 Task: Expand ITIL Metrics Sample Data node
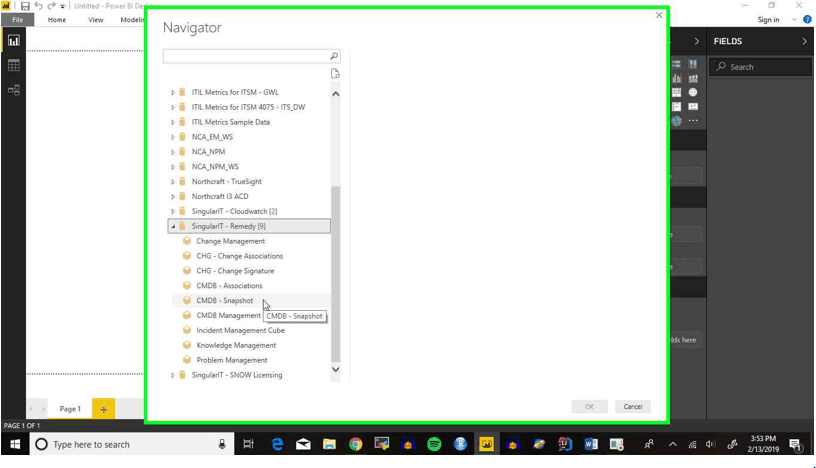(x=173, y=122)
